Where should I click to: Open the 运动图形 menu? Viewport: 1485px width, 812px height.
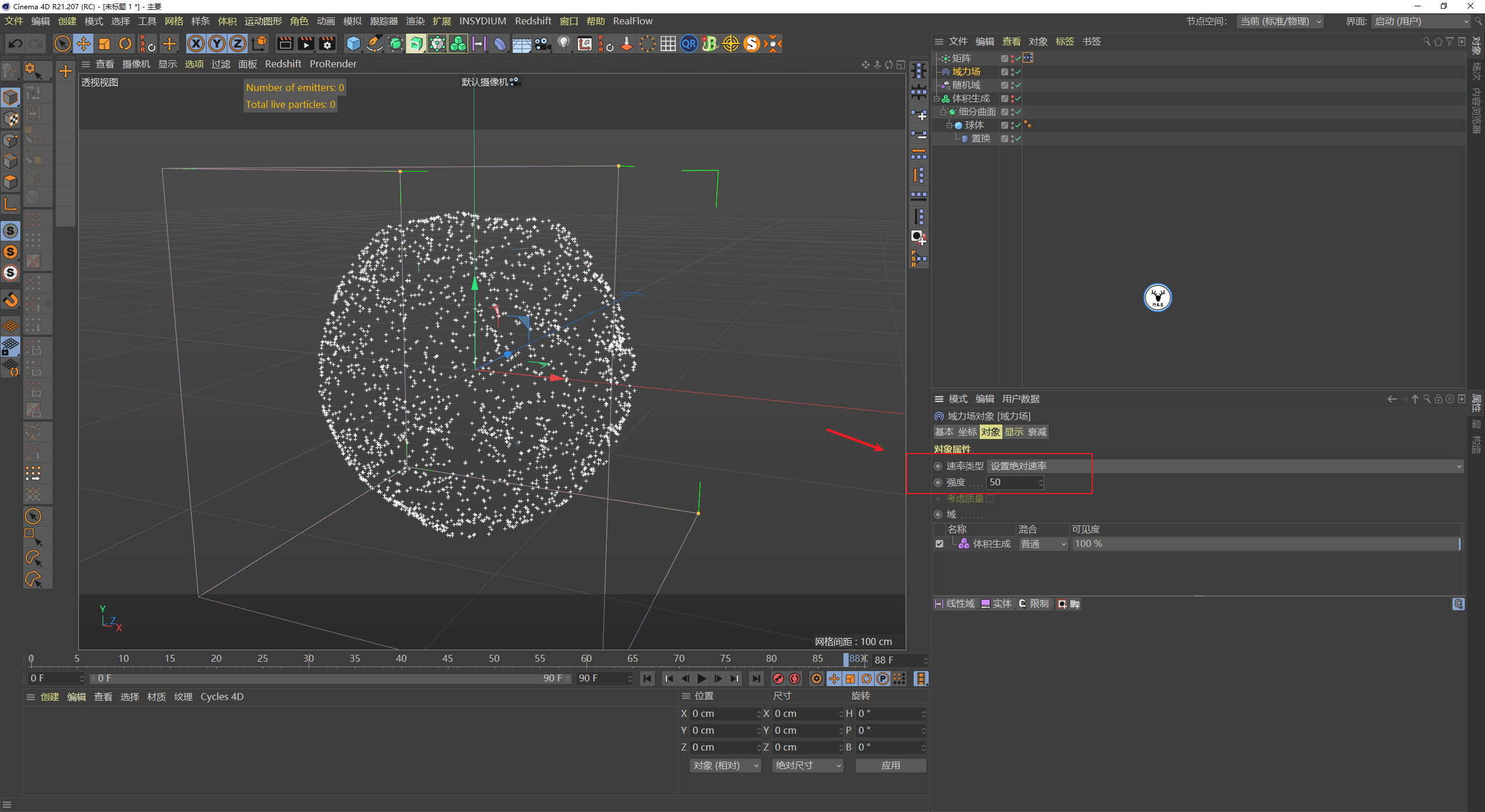(263, 21)
